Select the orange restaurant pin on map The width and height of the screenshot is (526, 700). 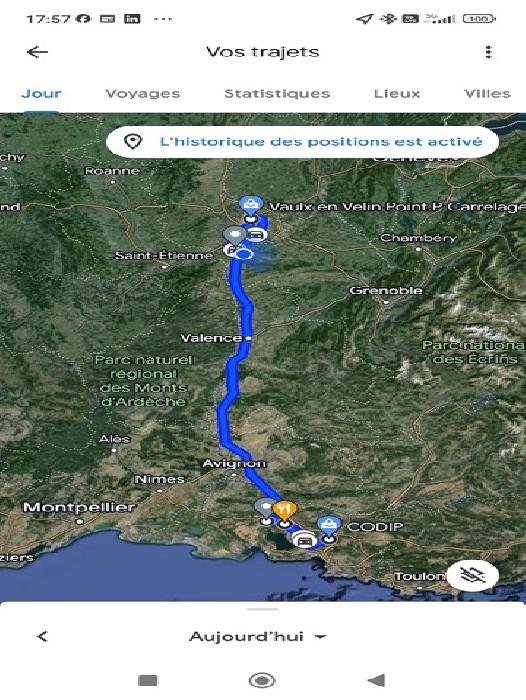[x=285, y=511]
